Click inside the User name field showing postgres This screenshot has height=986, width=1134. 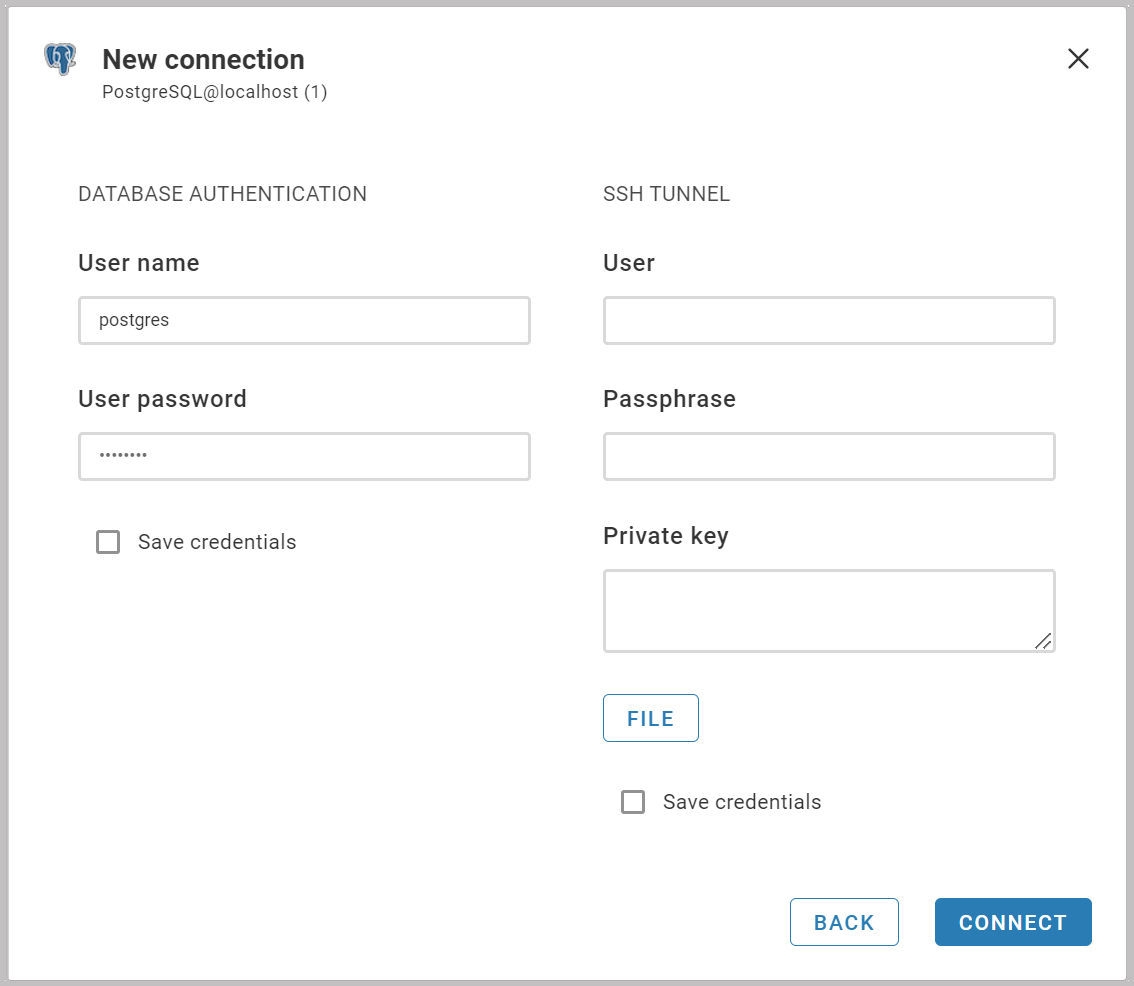pos(304,320)
